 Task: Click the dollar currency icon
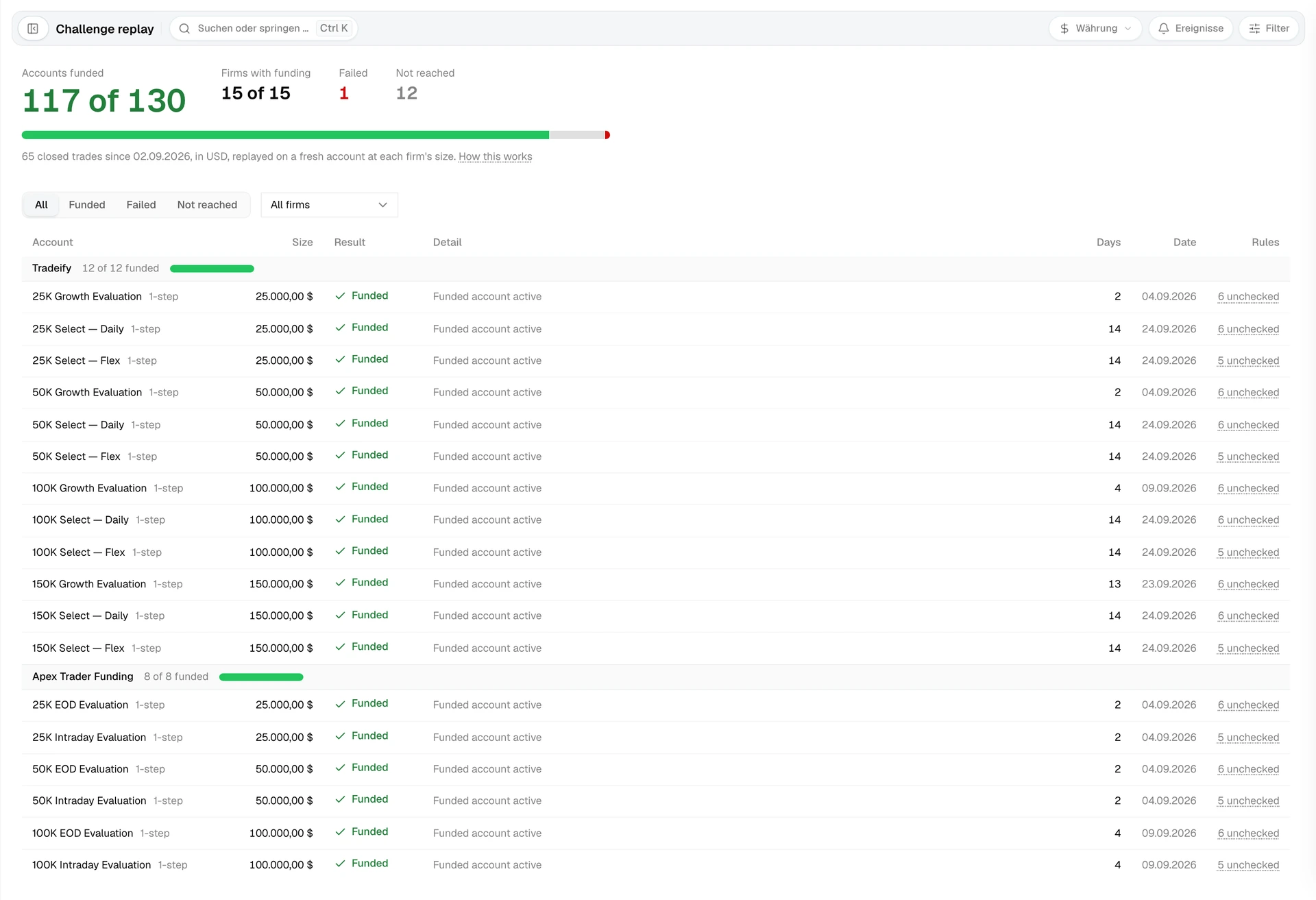coord(1064,29)
